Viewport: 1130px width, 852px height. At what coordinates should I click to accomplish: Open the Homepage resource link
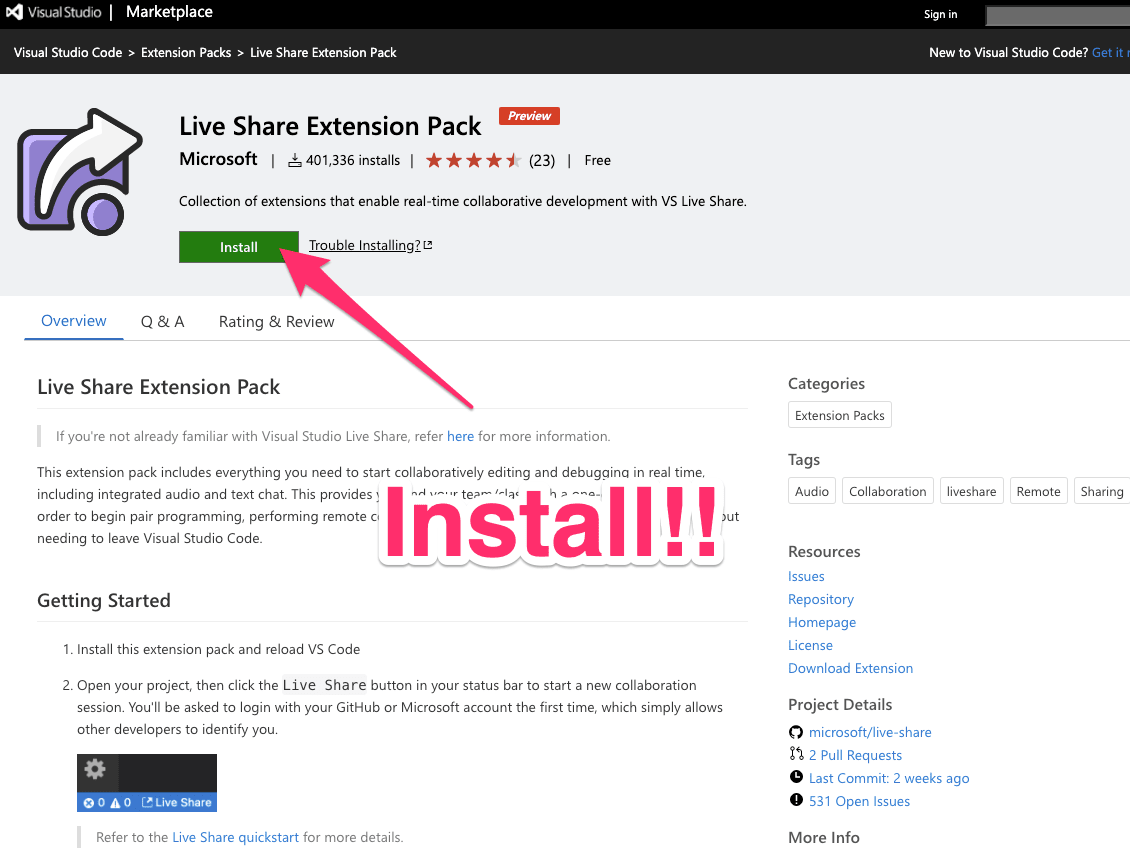tap(822, 623)
